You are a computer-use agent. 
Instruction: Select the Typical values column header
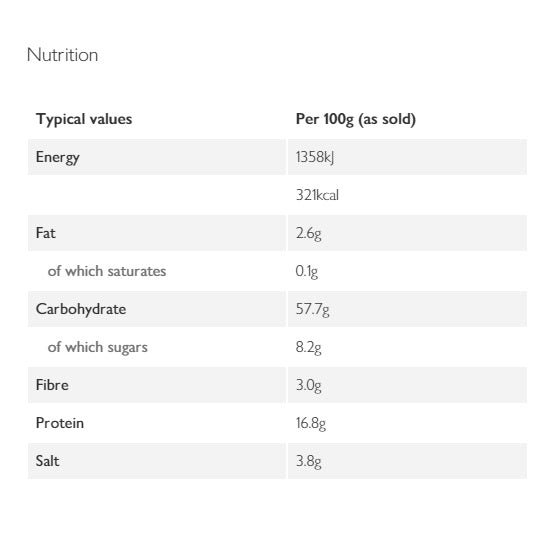tap(84, 119)
